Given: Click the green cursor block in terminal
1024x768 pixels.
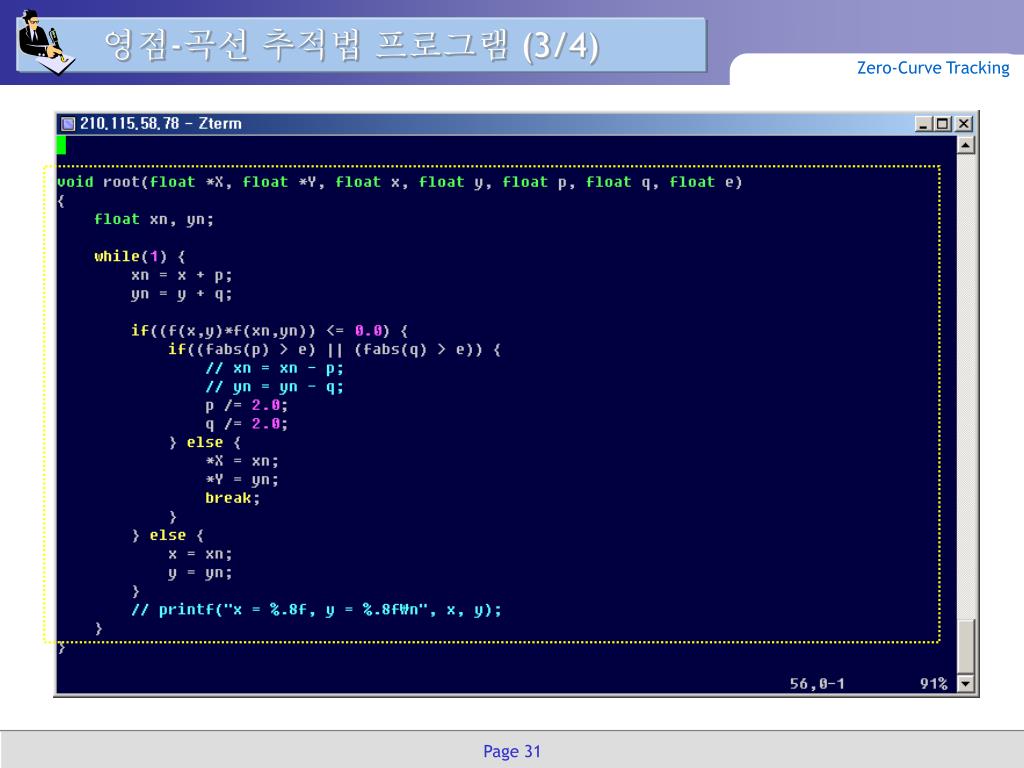Looking at the screenshot, I should point(61,146).
